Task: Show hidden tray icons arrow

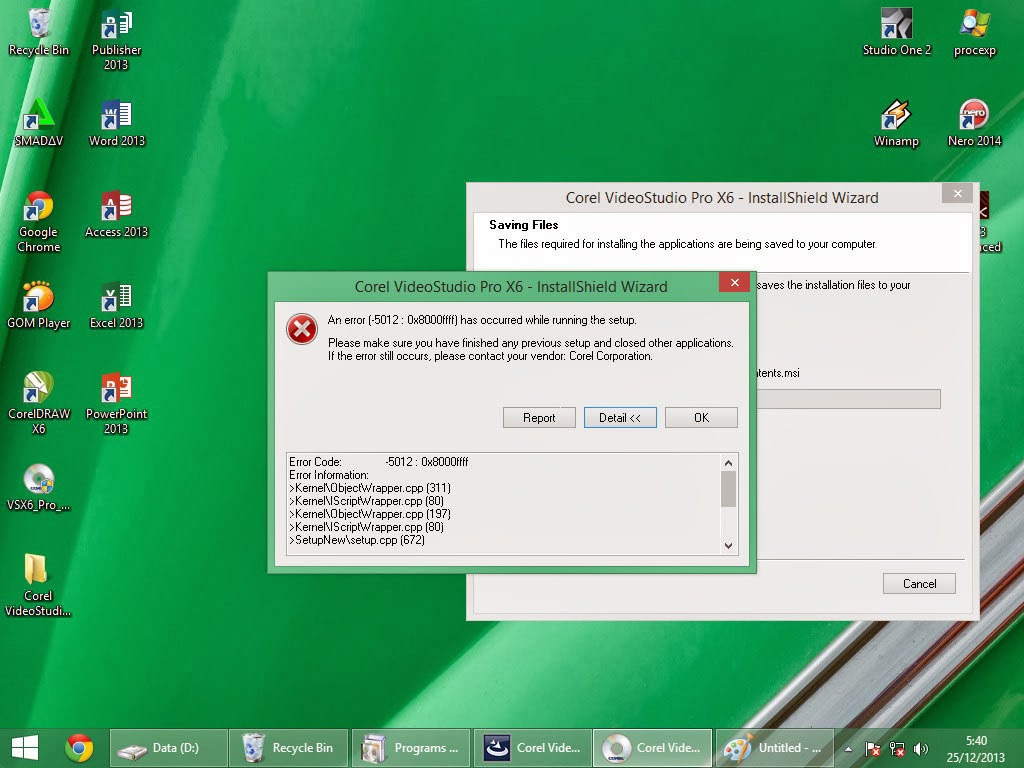Action: [848, 749]
